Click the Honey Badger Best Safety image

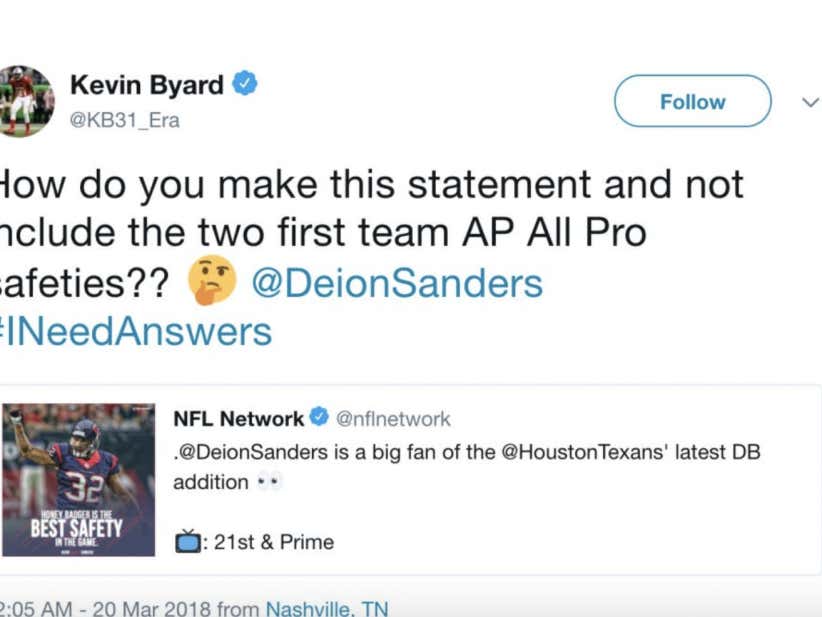point(80,480)
